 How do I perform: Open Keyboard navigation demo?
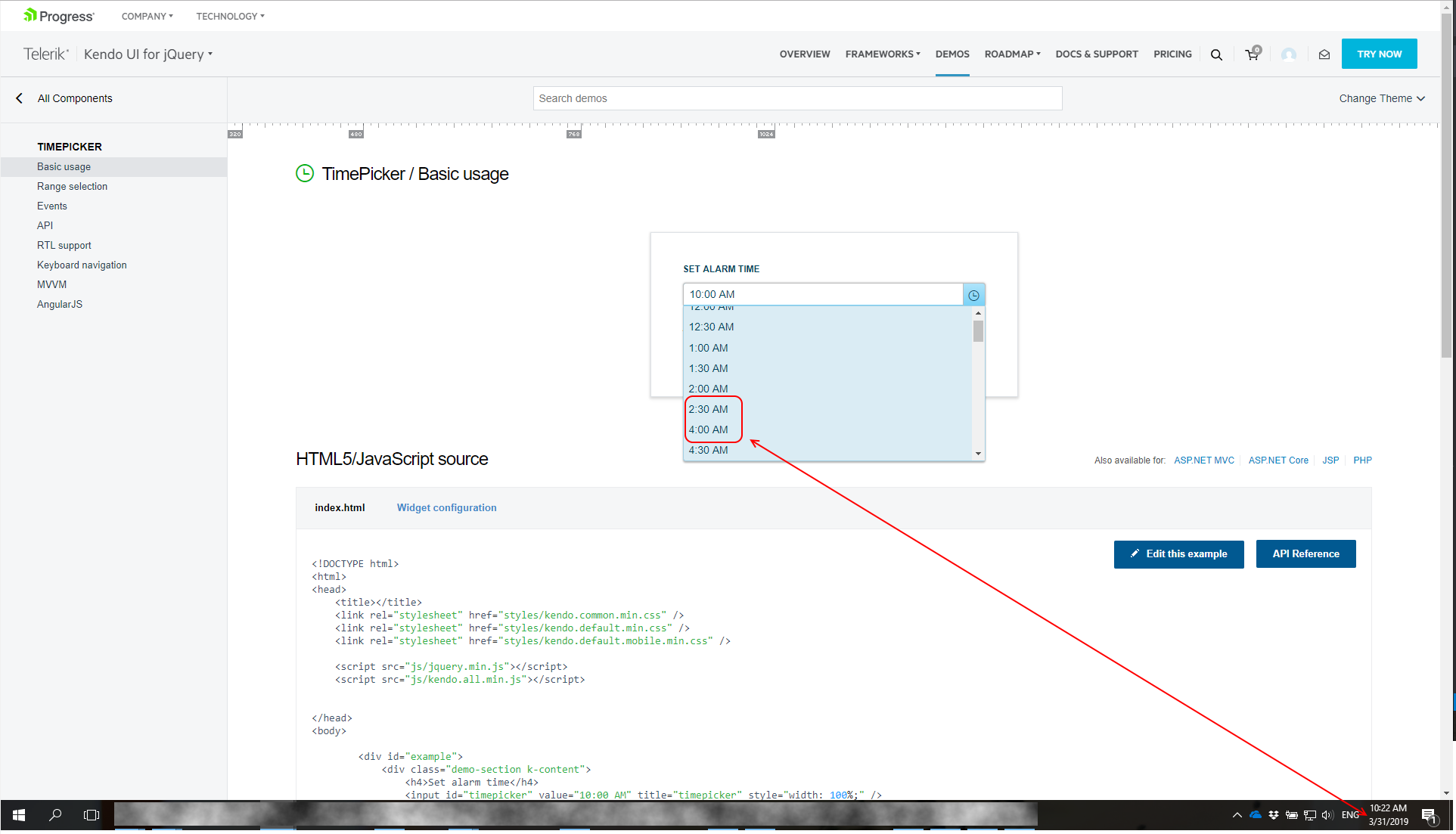(x=82, y=265)
